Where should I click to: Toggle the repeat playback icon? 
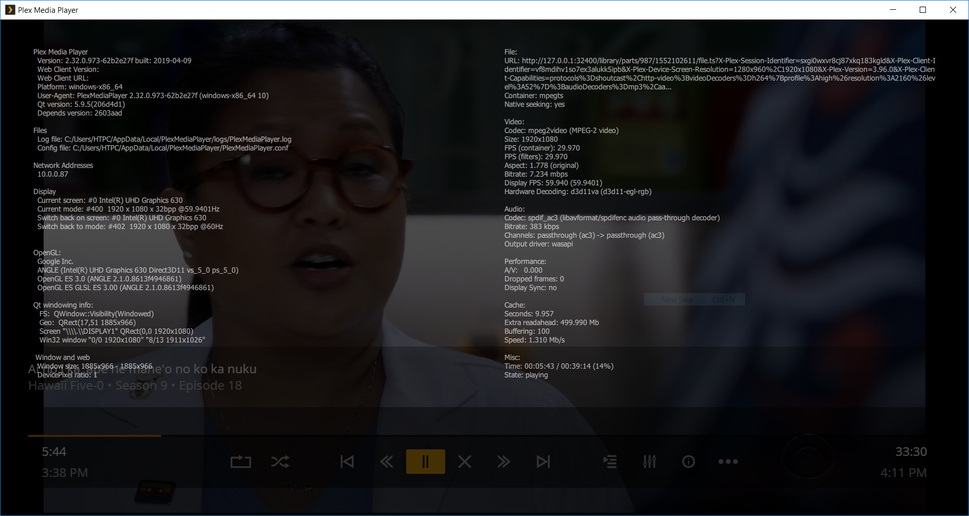click(x=240, y=462)
